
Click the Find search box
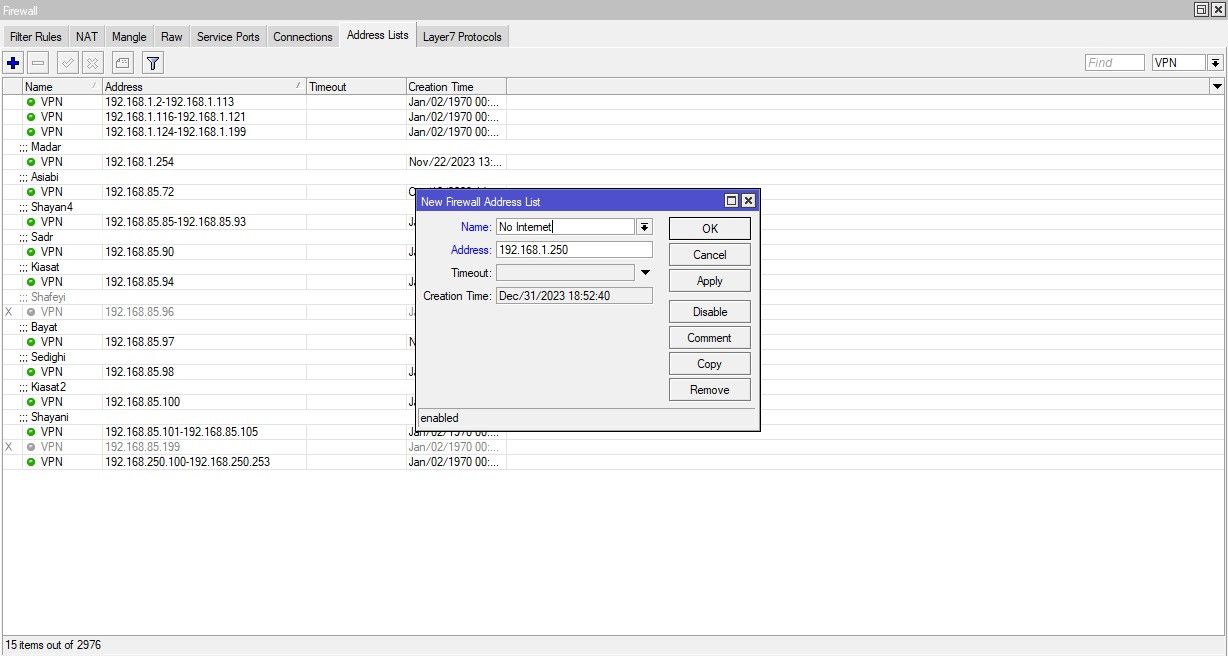click(x=1114, y=63)
